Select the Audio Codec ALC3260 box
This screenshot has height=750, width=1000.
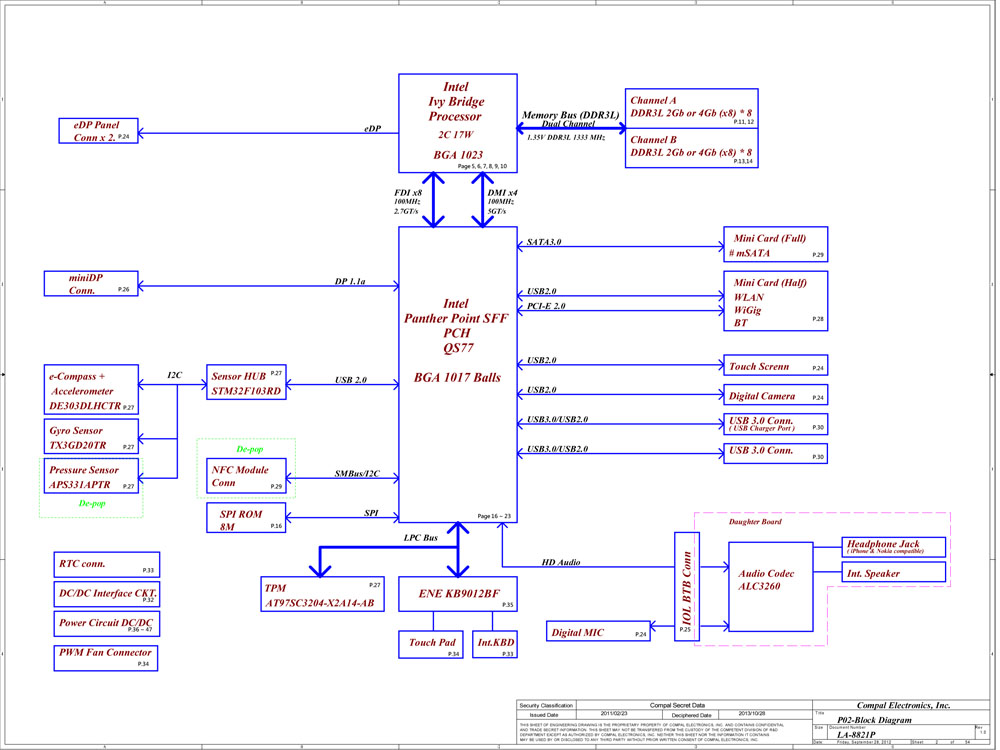point(772,587)
